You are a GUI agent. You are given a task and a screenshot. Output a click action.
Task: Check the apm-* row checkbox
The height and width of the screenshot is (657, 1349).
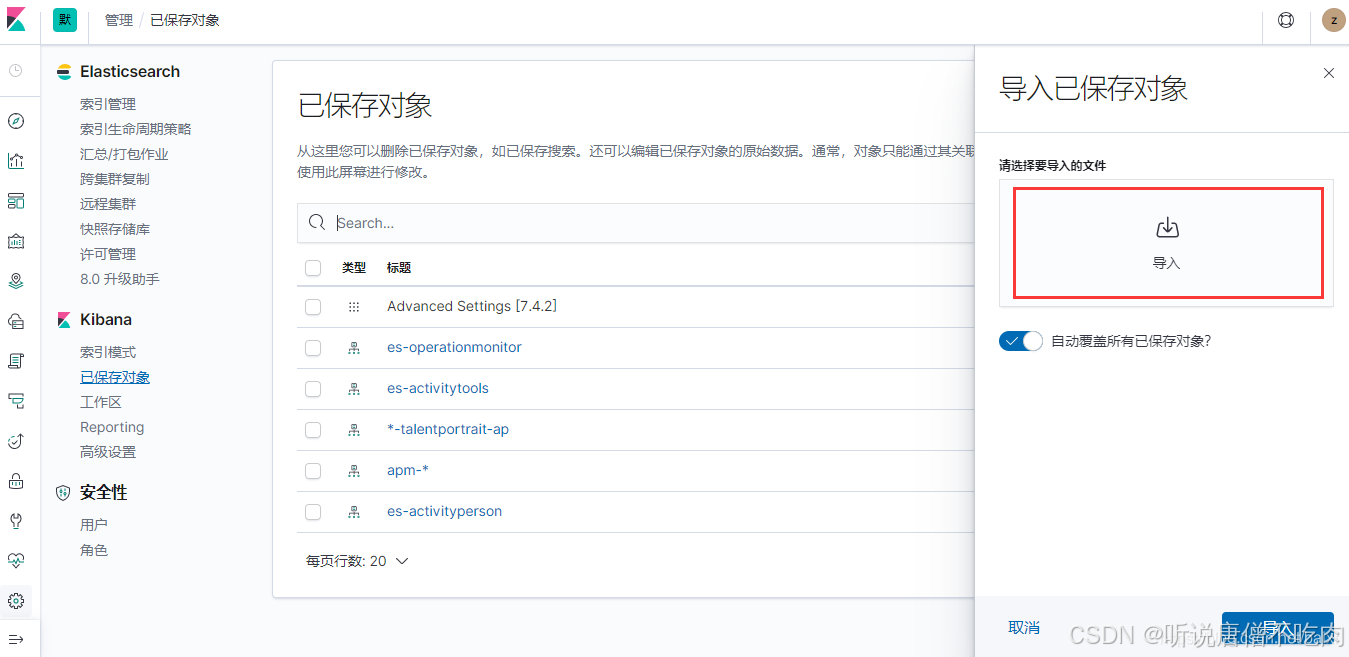pyautogui.click(x=313, y=471)
